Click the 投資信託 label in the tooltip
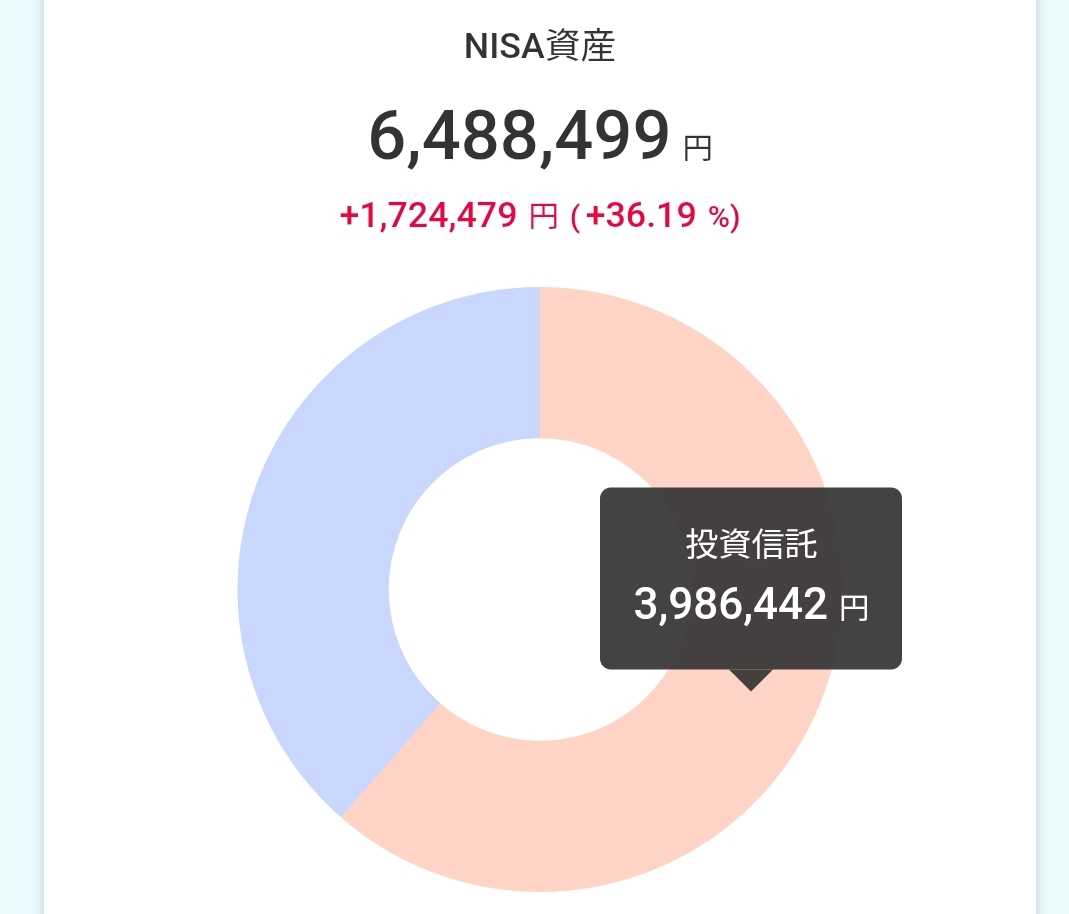The height and width of the screenshot is (914, 1069). tap(751, 544)
